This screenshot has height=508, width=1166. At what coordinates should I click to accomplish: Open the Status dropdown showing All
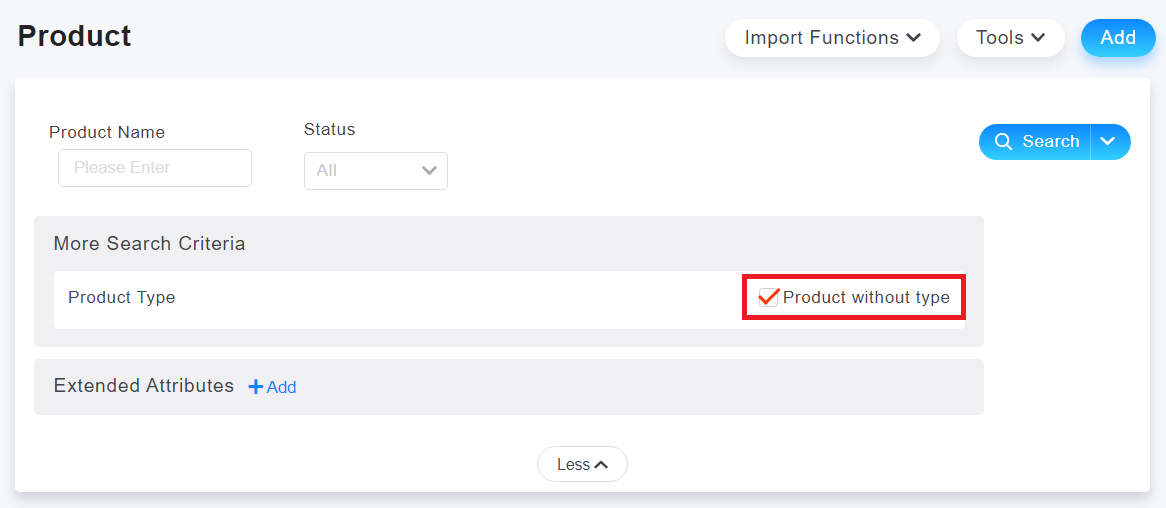[x=376, y=171]
